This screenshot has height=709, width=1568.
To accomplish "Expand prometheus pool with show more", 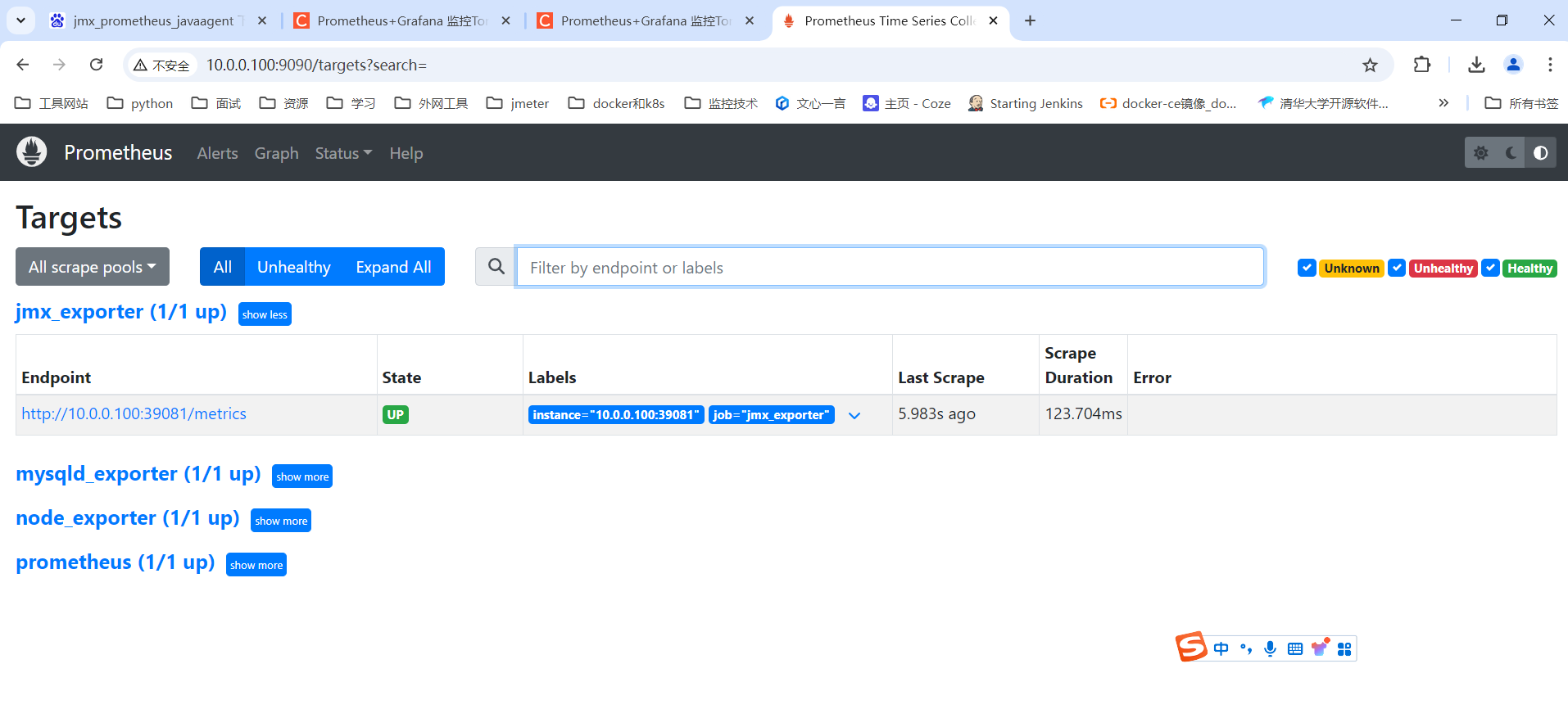I will pos(256,565).
